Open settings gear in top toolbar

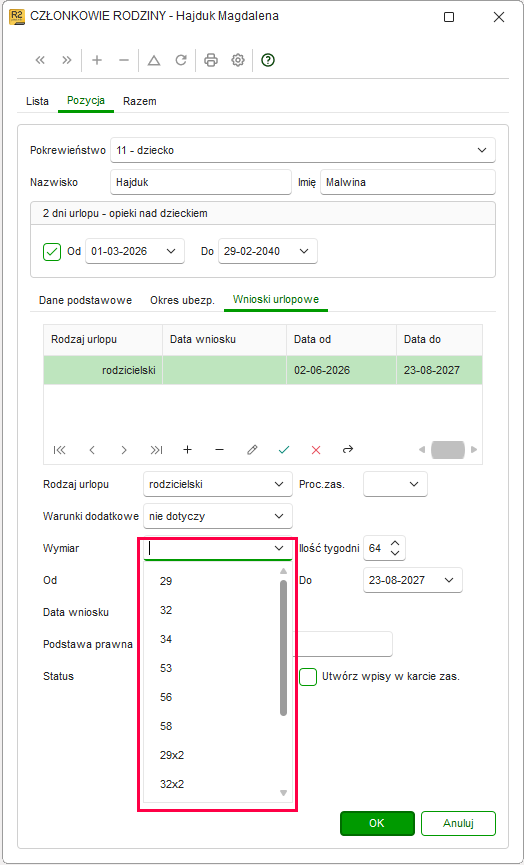click(x=238, y=60)
